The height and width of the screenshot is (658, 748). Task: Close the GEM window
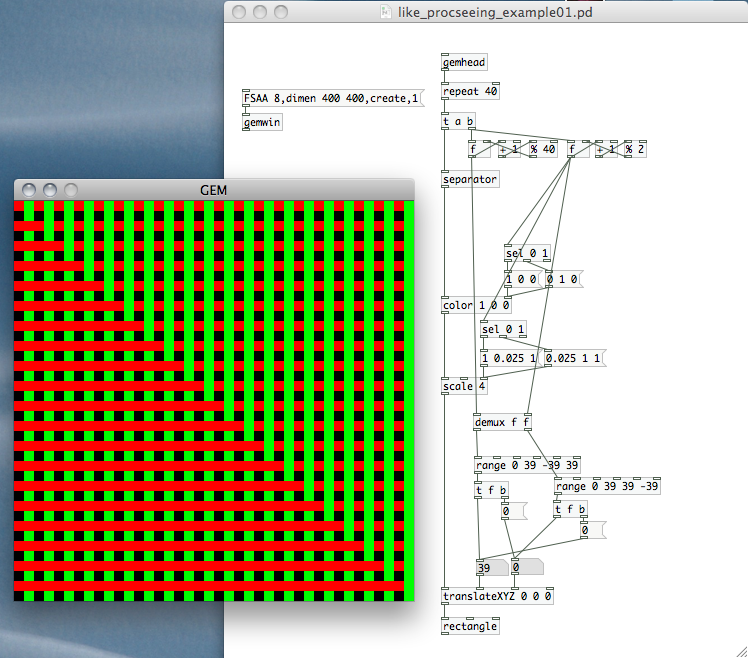click(x=29, y=190)
